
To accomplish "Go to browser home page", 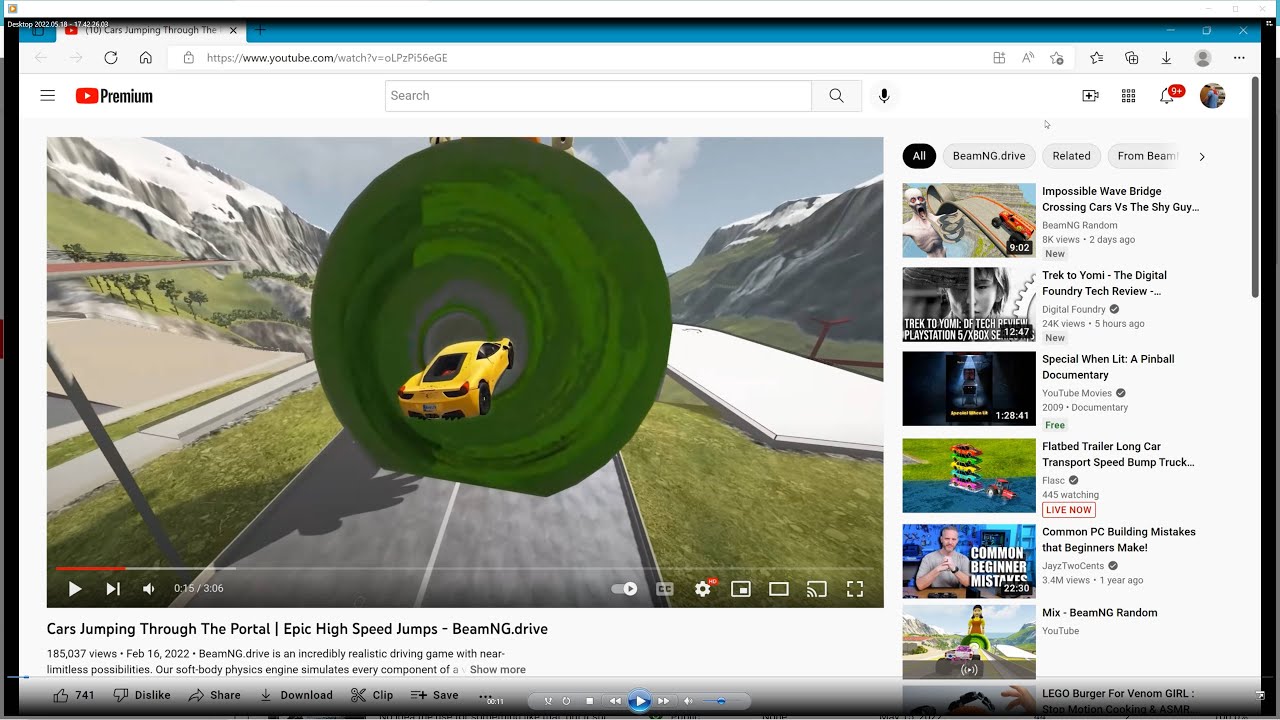I will pyautogui.click(x=146, y=58).
